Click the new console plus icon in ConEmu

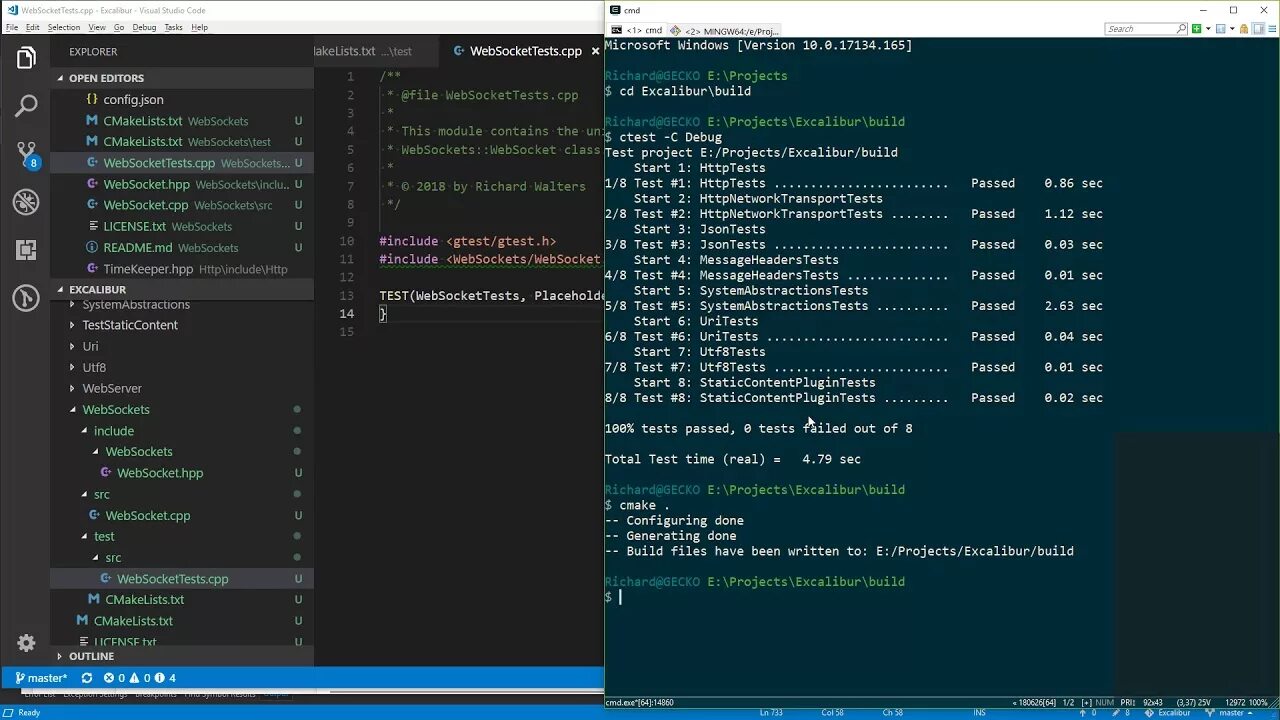click(1196, 29)
